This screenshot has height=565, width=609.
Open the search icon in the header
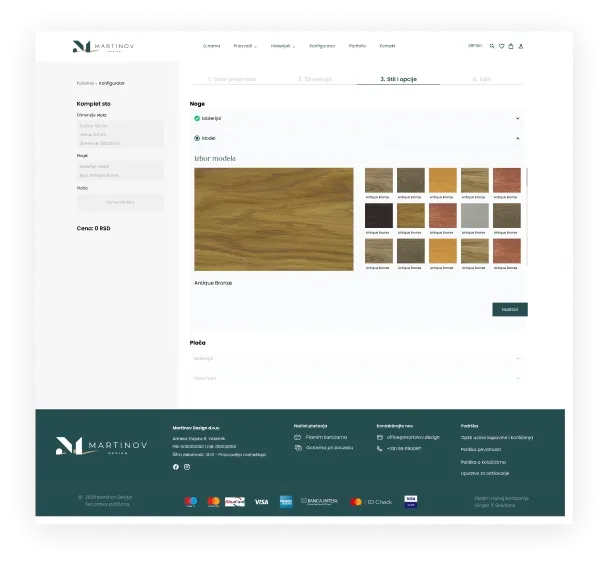pos(492,46)
